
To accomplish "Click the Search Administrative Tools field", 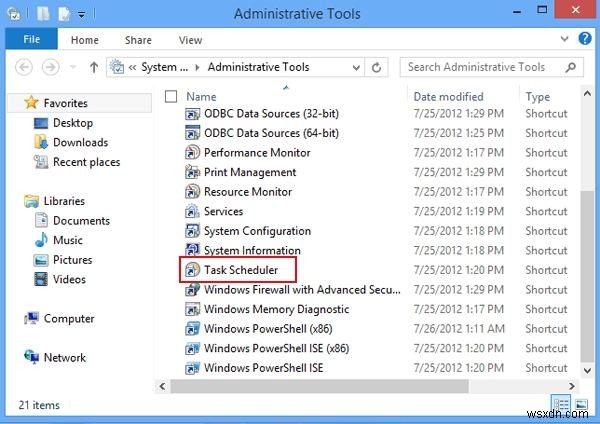I will coord(480,68).
